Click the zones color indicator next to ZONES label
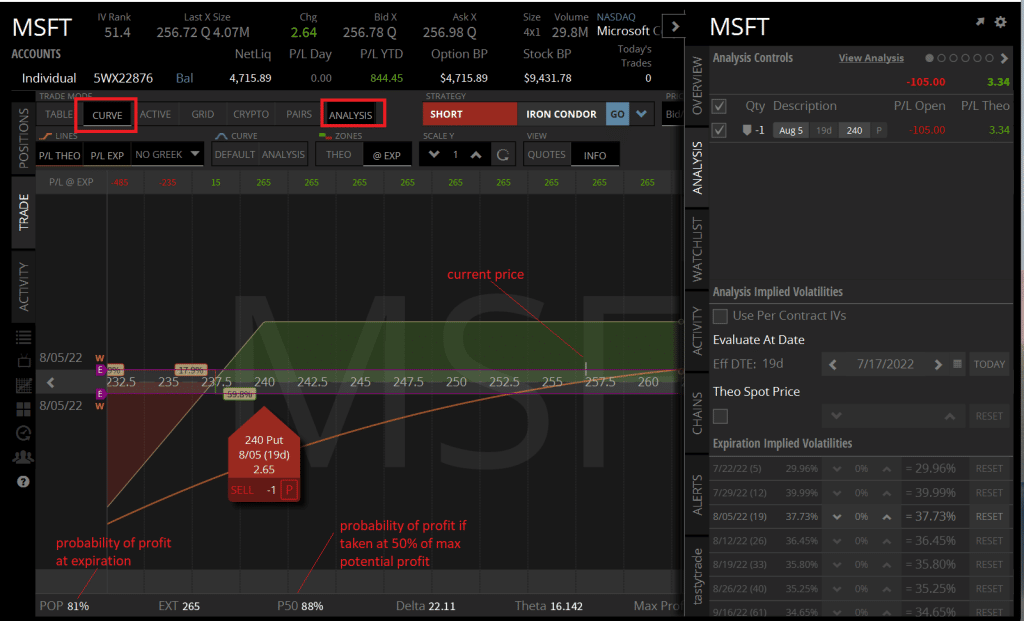Screen dimensions: 1024x621 [324, 137]
